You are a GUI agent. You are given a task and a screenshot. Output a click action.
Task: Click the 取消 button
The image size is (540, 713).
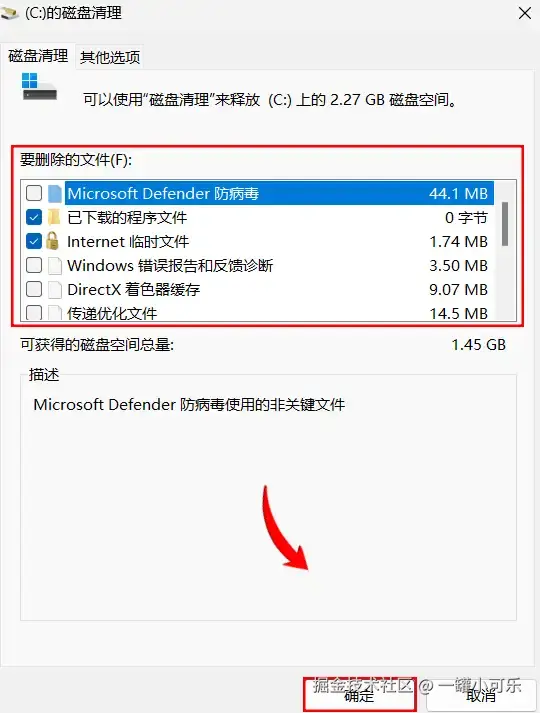tap(481, 694)
